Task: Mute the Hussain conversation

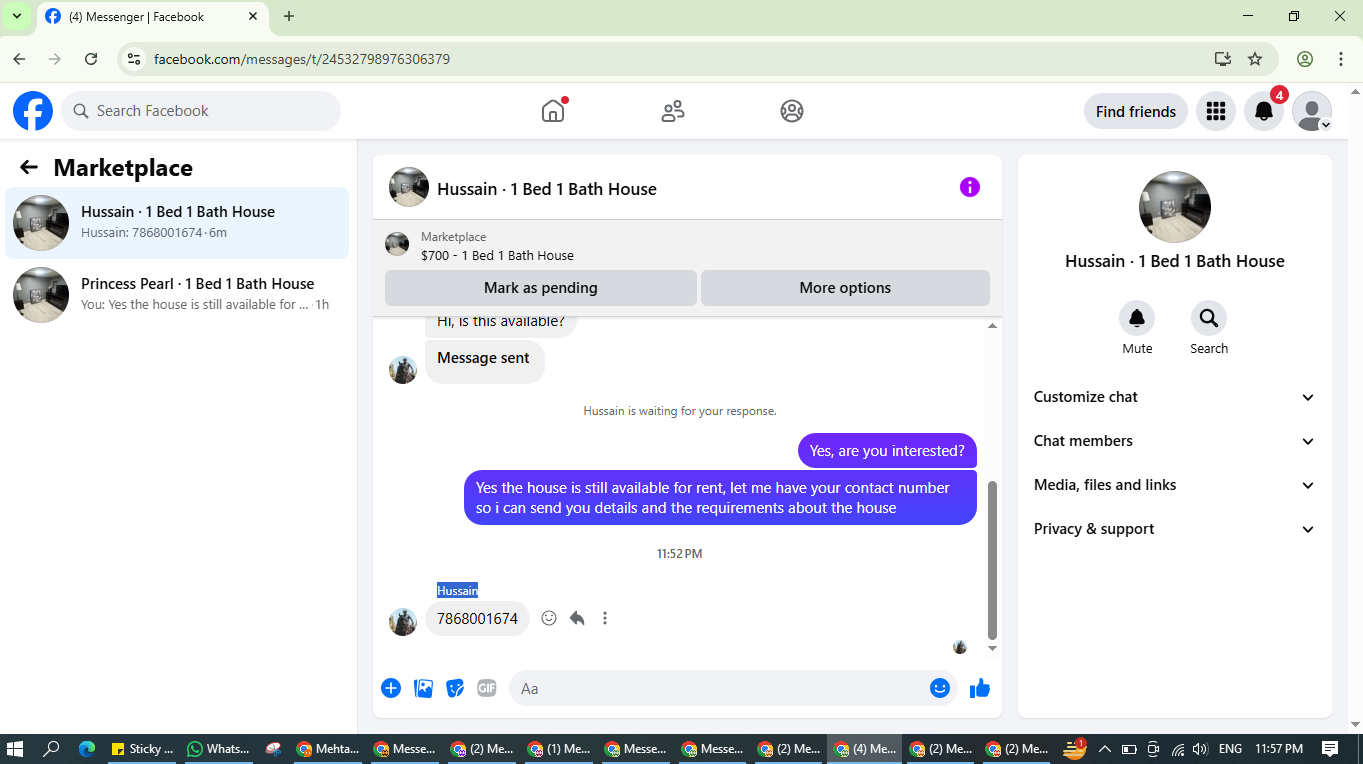Action: [x=1137, y=319]
